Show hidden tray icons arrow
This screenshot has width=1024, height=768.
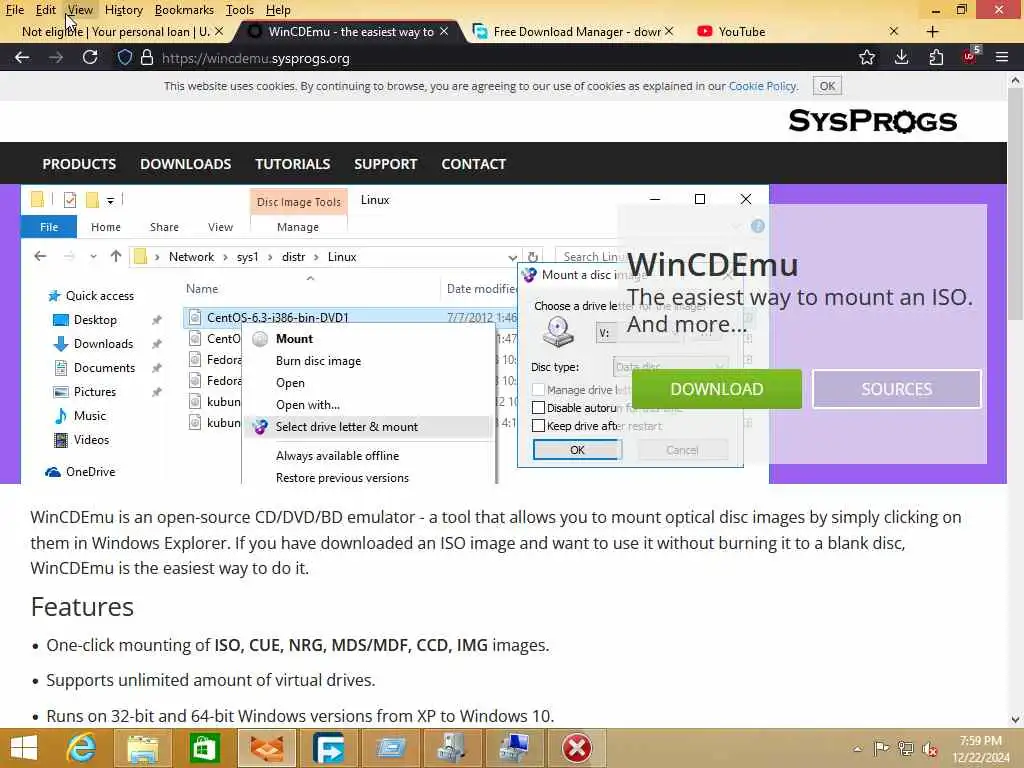[x=857, y=749]
